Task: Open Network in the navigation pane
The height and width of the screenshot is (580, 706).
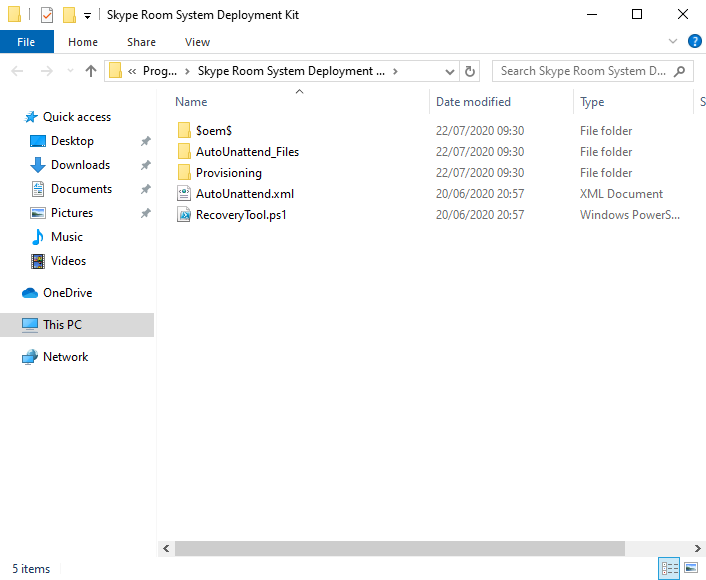Action: pyautogui.click(x=66, y=357)
